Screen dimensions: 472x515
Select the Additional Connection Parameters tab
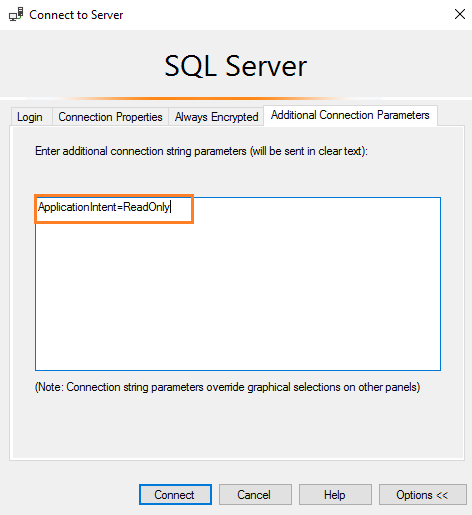coord(350,115)
